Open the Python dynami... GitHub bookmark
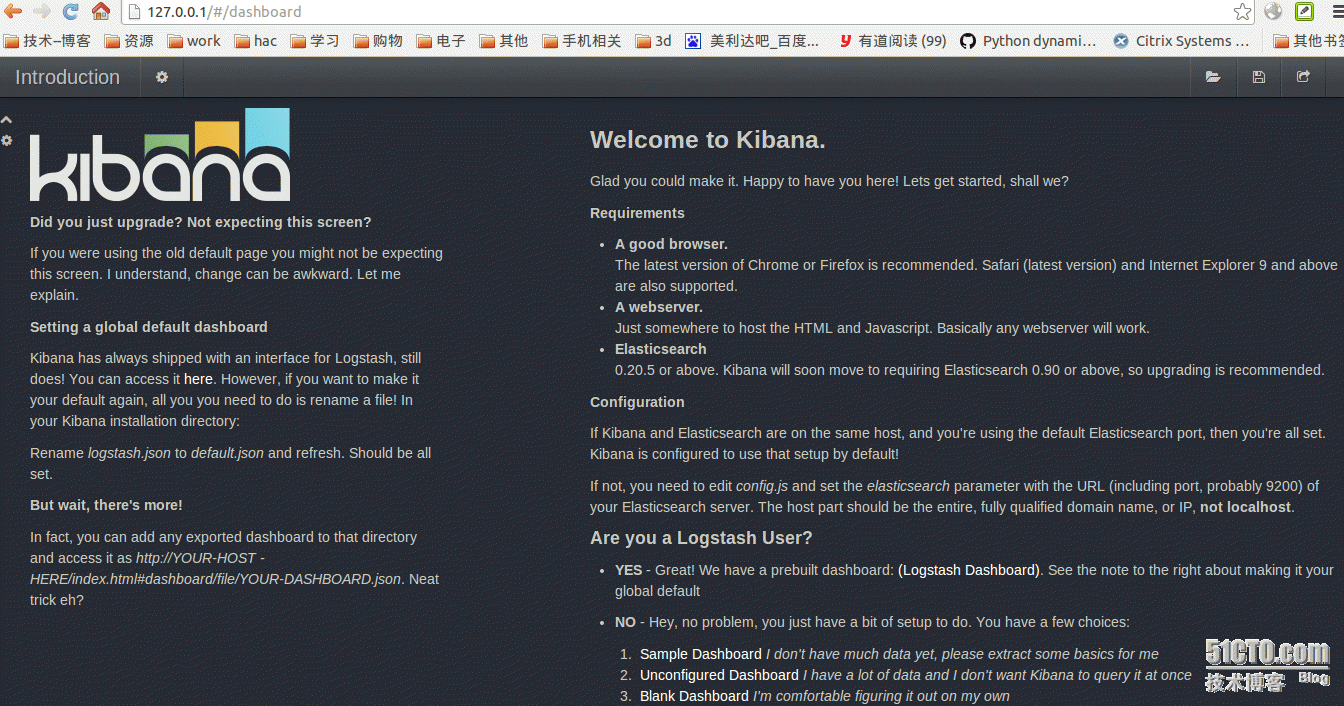The image size is (1344, 706). tap(1028, 41)
